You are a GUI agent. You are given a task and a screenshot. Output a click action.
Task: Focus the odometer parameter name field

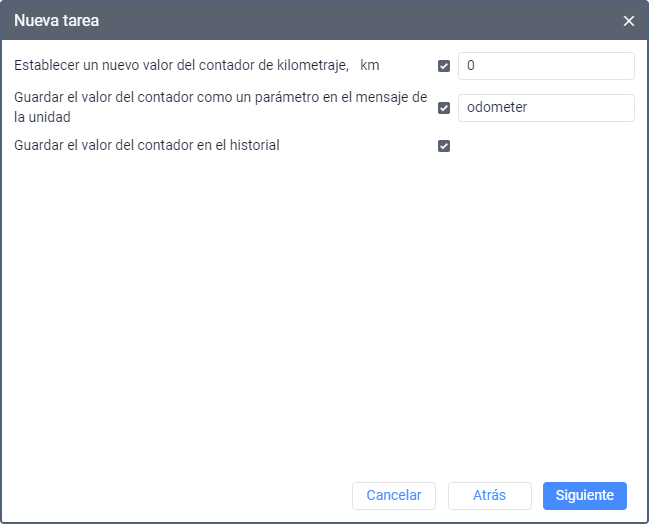click(x=545, y=108)
